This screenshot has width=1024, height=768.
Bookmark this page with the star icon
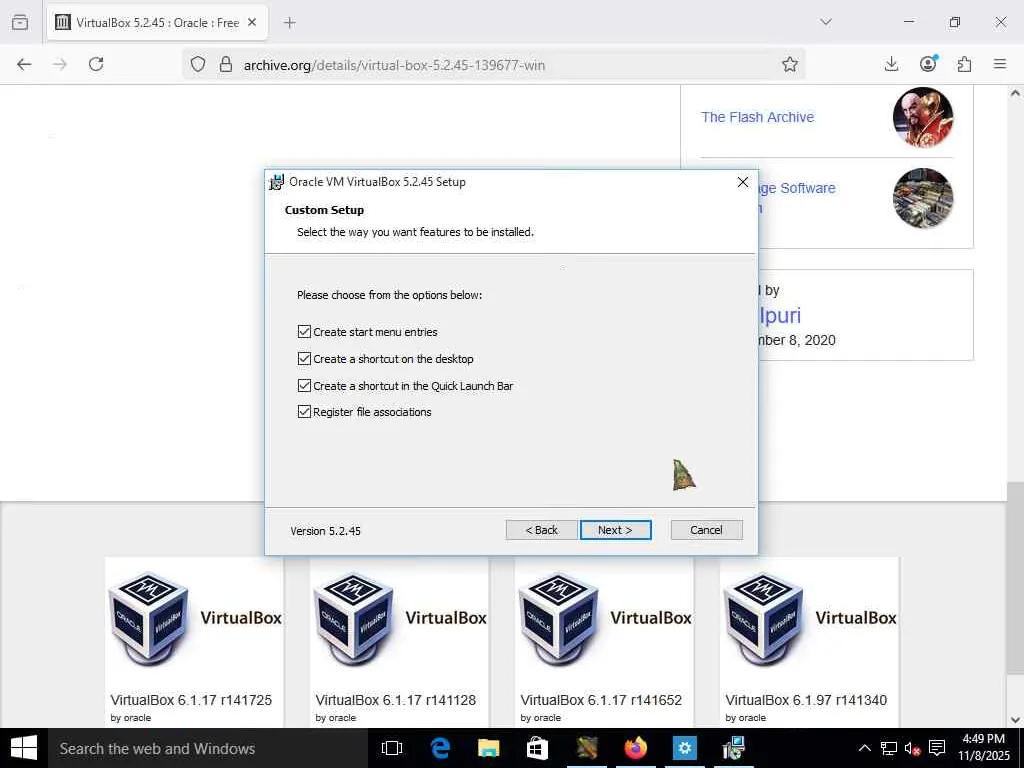[790, 64]
